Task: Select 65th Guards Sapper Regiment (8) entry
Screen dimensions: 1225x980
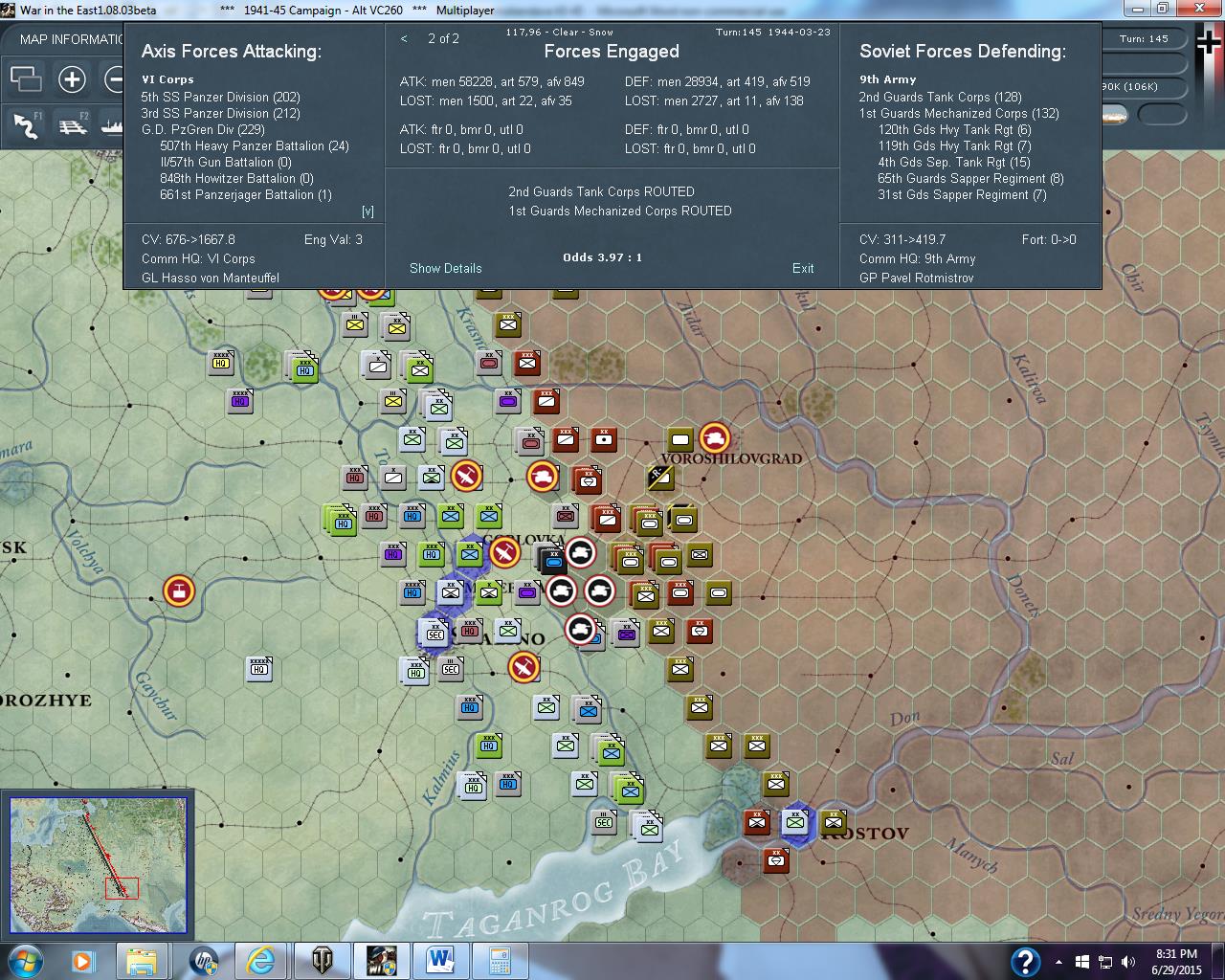Action: tap(970, 178)
